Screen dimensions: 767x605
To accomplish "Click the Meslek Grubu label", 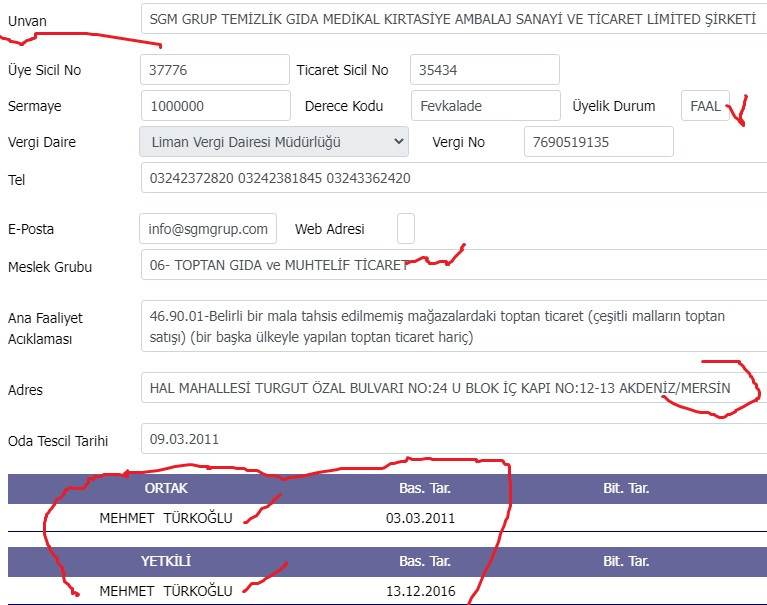I will click(x=50, y=267).
